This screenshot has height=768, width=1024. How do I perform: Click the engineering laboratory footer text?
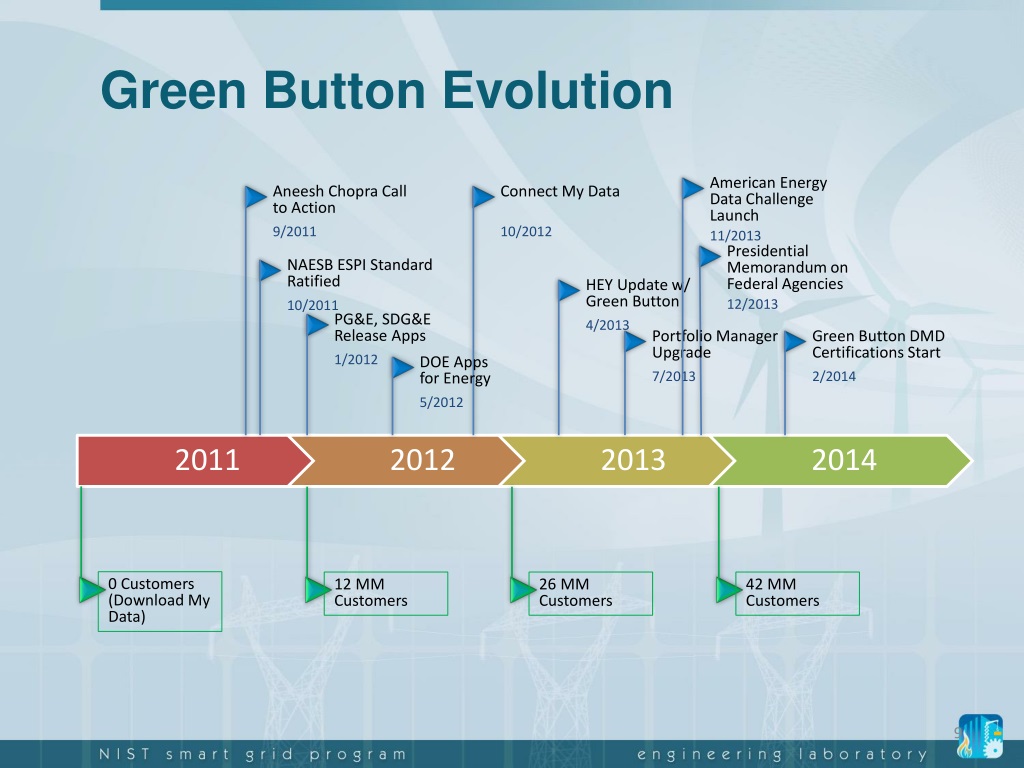tap(782, 754)
